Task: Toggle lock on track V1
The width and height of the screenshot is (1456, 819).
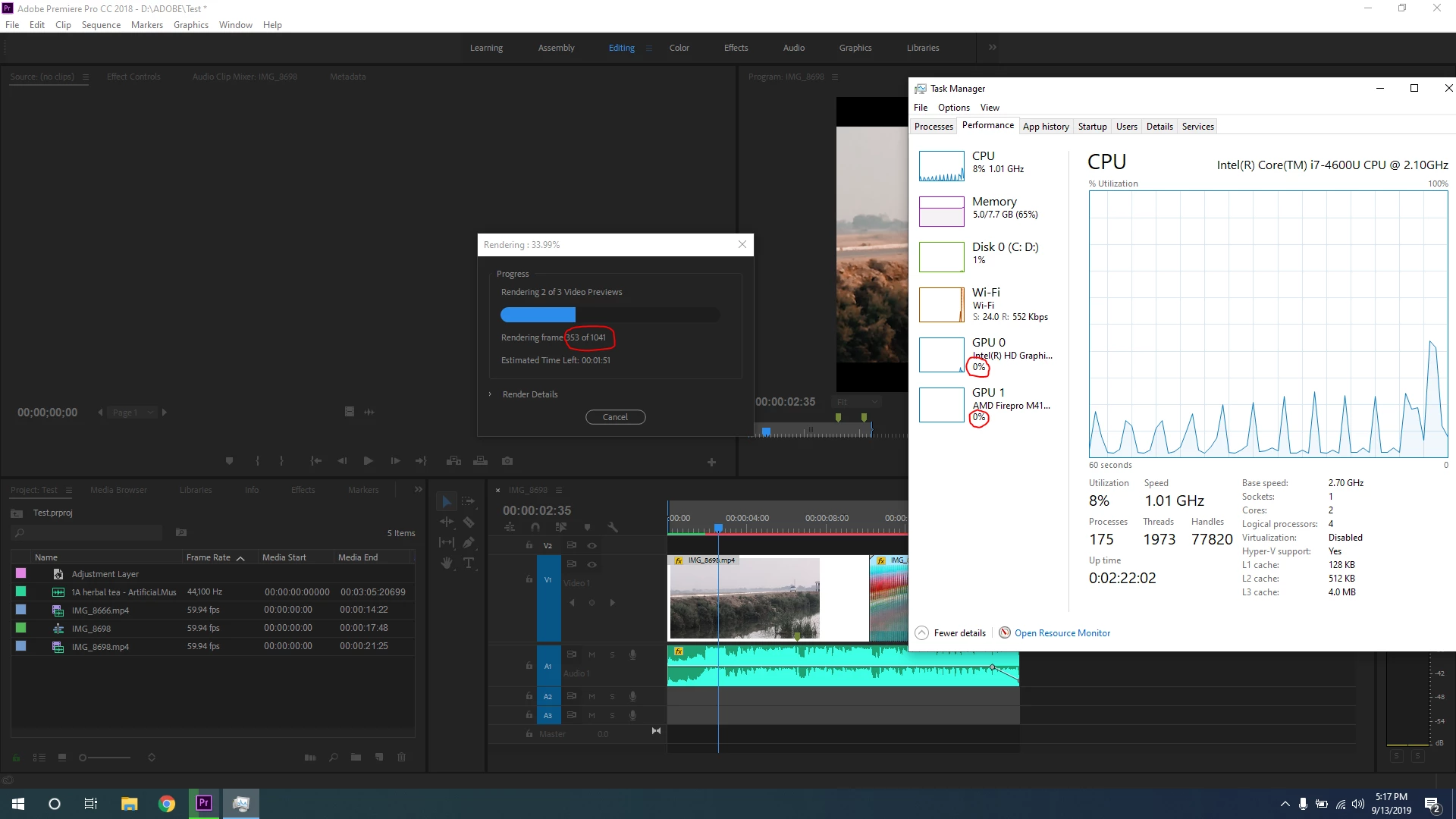Action: 529,579
